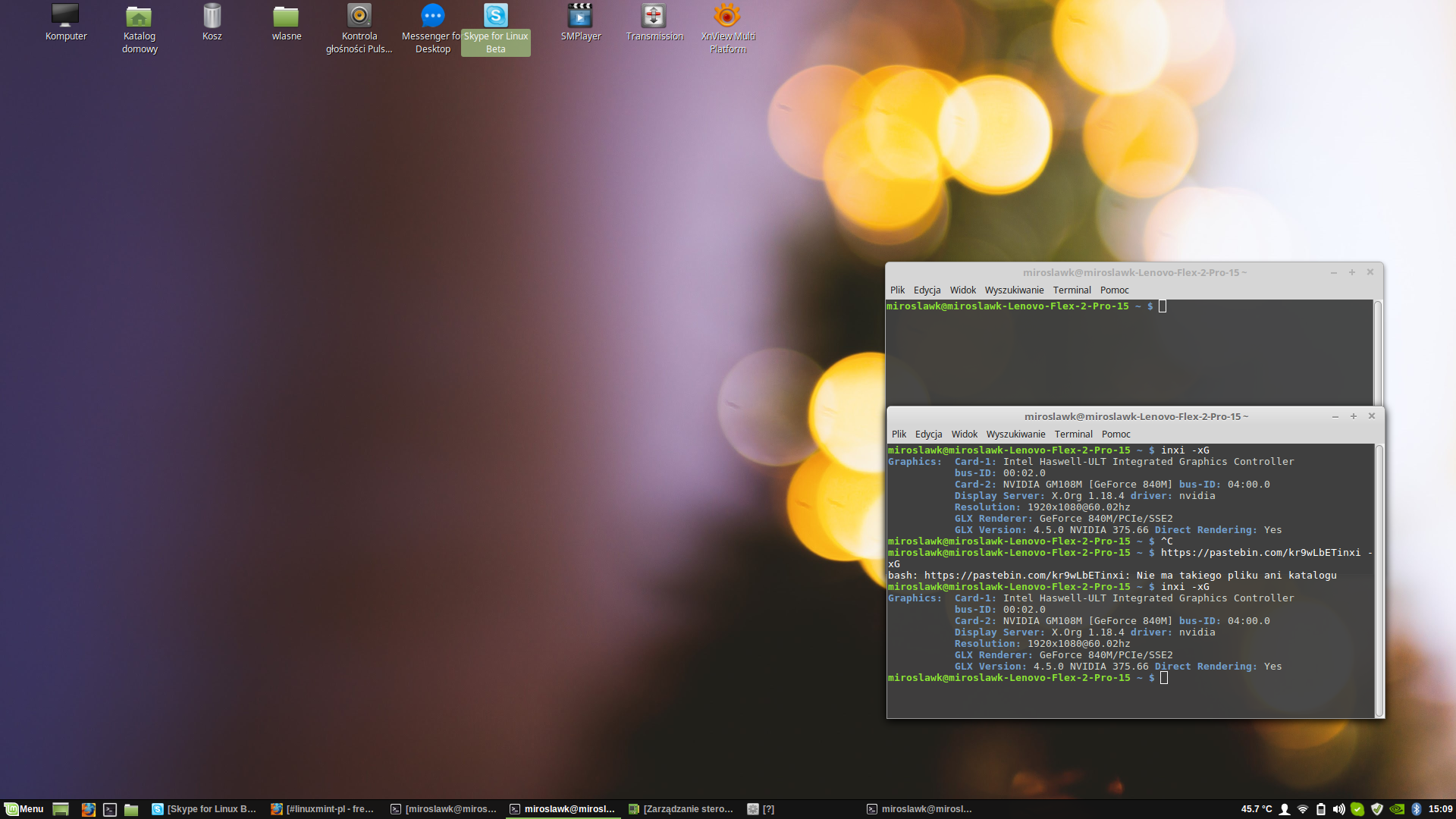Launch Firefox from the panel launcher
This screenshot has height=819, width=1456.
click(x=89, y=809)
